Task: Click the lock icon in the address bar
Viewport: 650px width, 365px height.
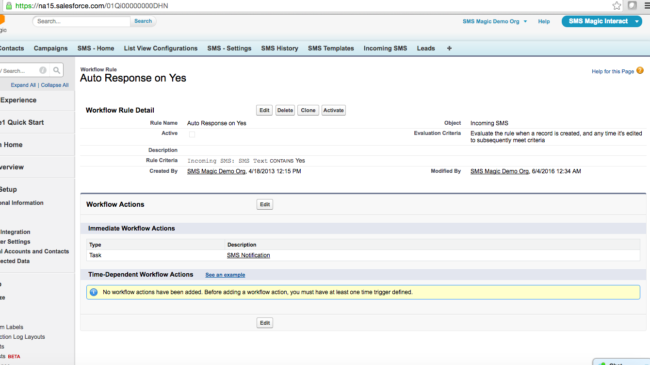Action: click(9, 5)
